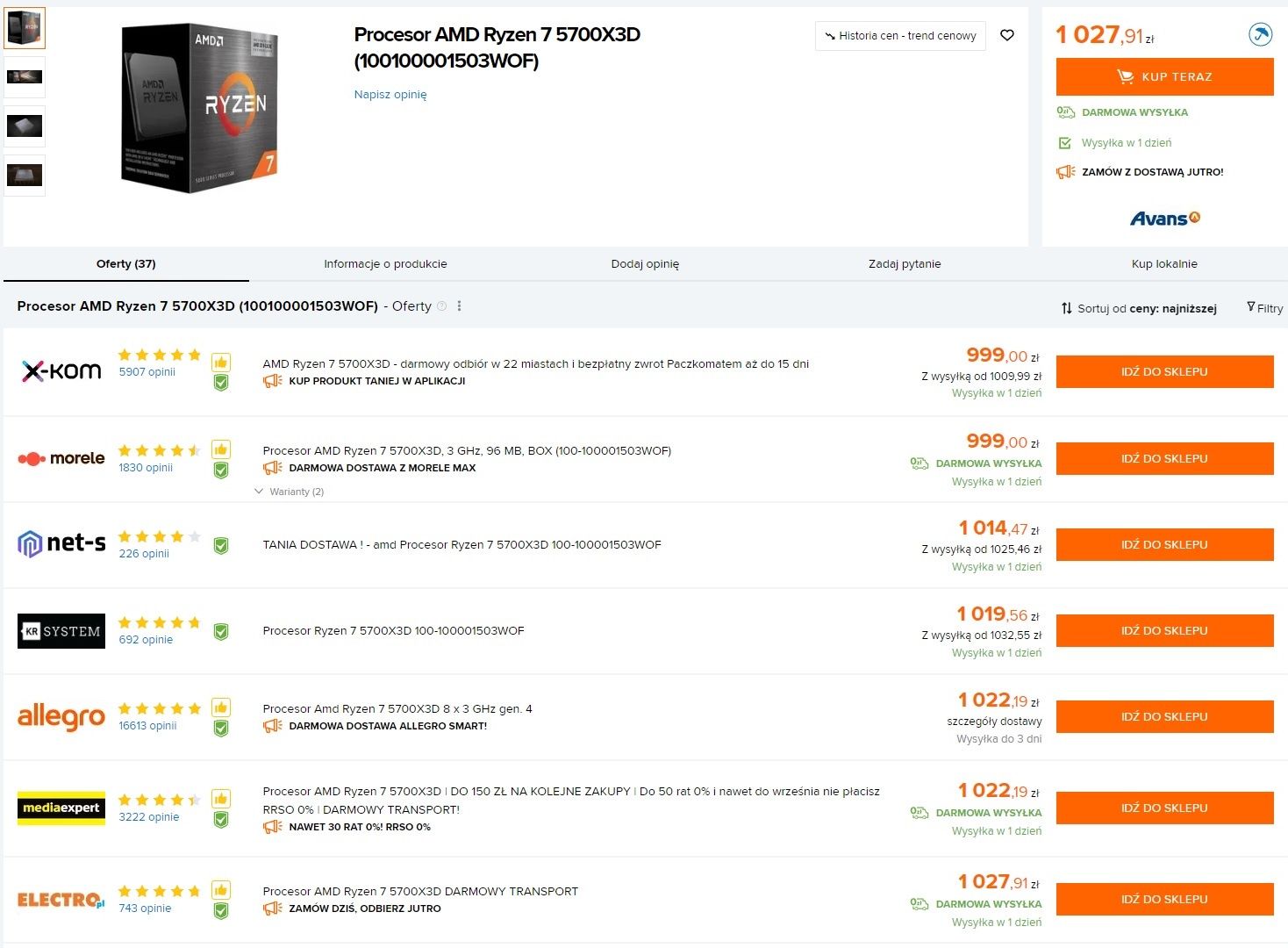The height and width of the screenshot is (948, 1288).
Task: Go to Media Expert via IDŹ DO SKLEPU
Action: (x=1164, y=808)
